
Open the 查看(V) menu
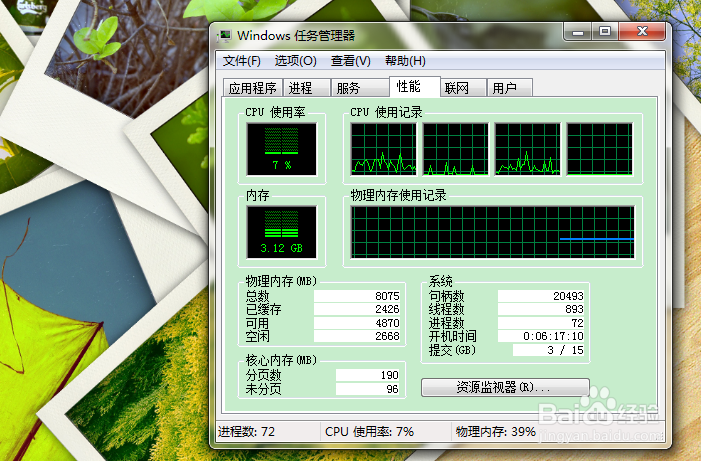click(350, 61)
